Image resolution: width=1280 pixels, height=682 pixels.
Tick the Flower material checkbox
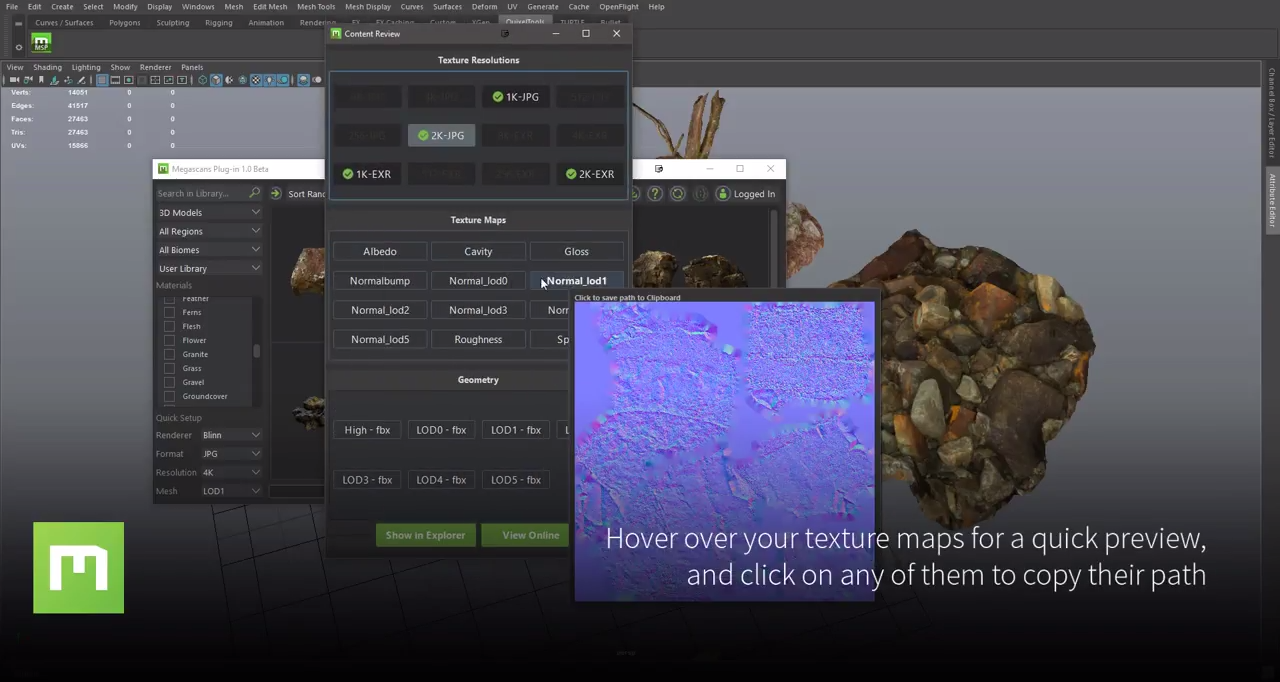pyautogui.click(x=169, y=340)
